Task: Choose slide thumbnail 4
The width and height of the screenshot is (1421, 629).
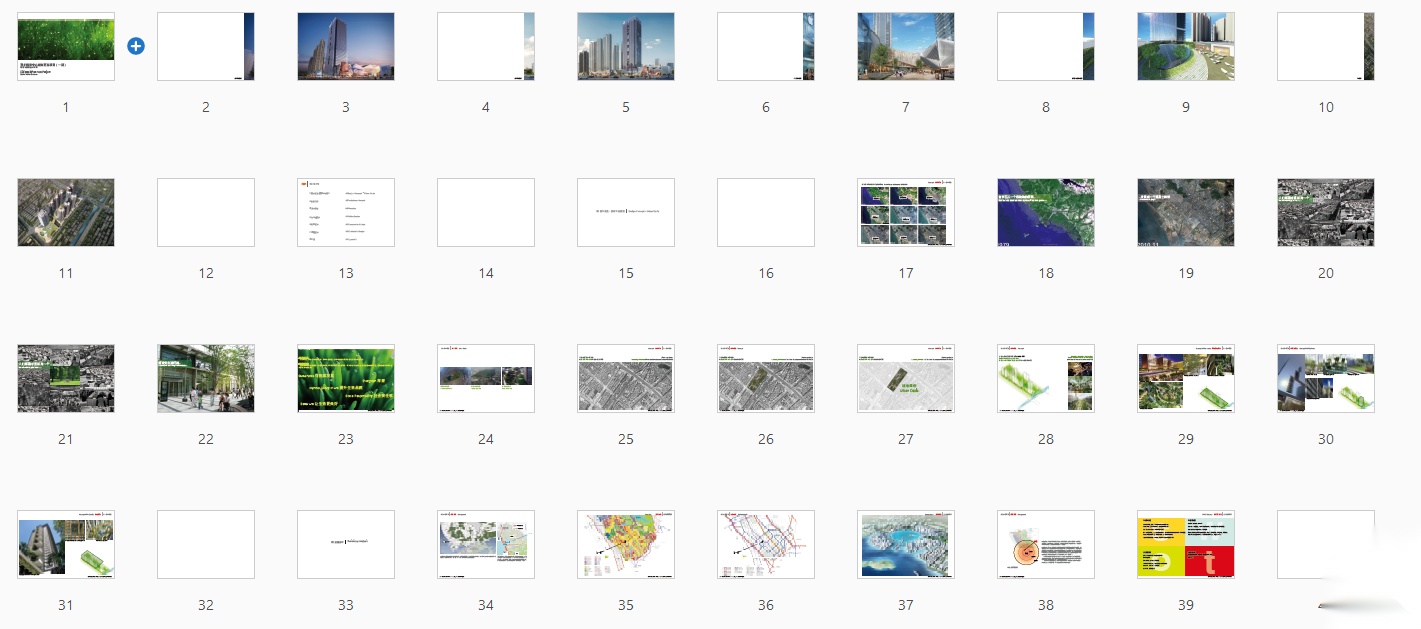Action: tap(486, 46)
